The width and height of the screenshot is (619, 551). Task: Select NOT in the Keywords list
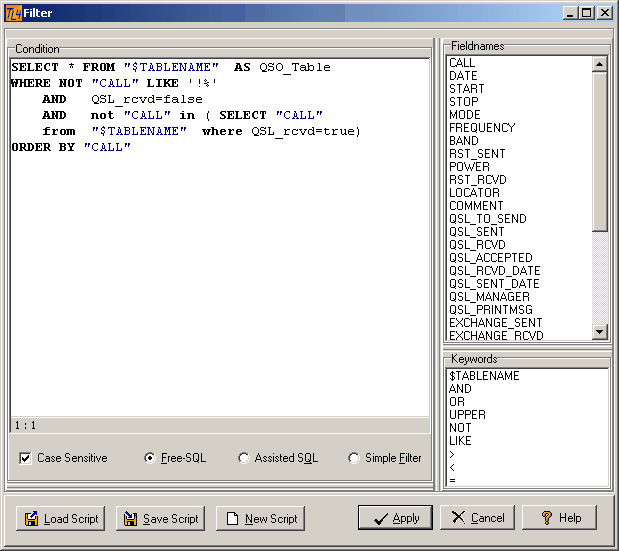[x=460, y=428]
